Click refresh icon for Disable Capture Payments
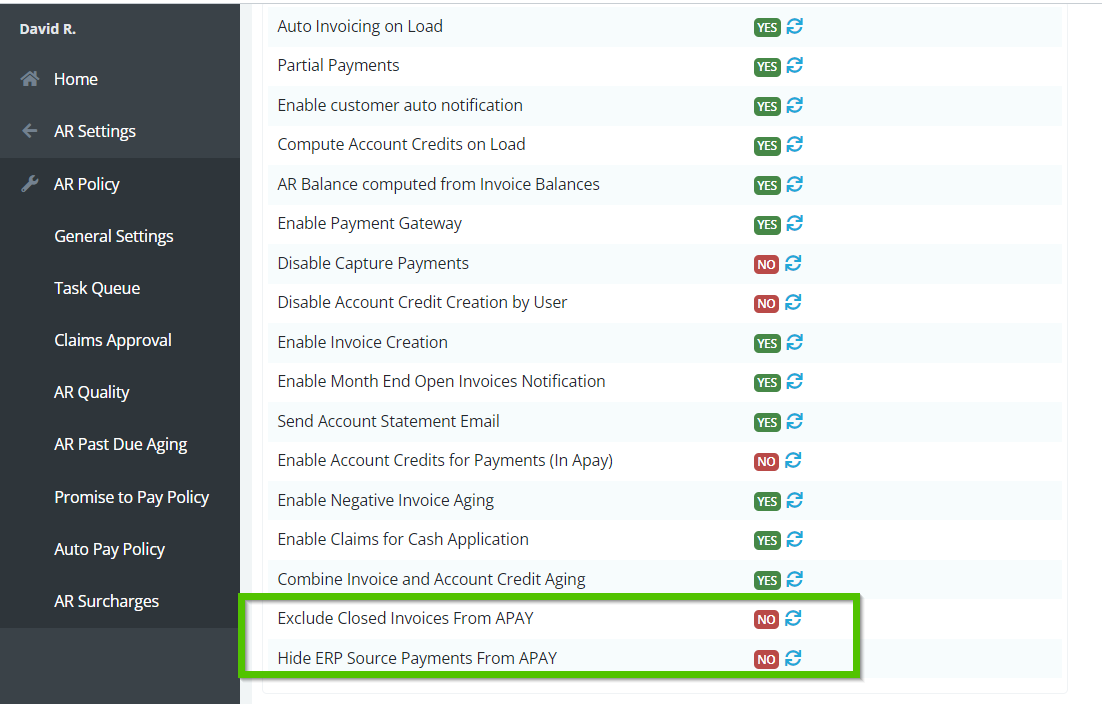The width and height of the screenshot is (1102, 704). [x=793, y=263]
